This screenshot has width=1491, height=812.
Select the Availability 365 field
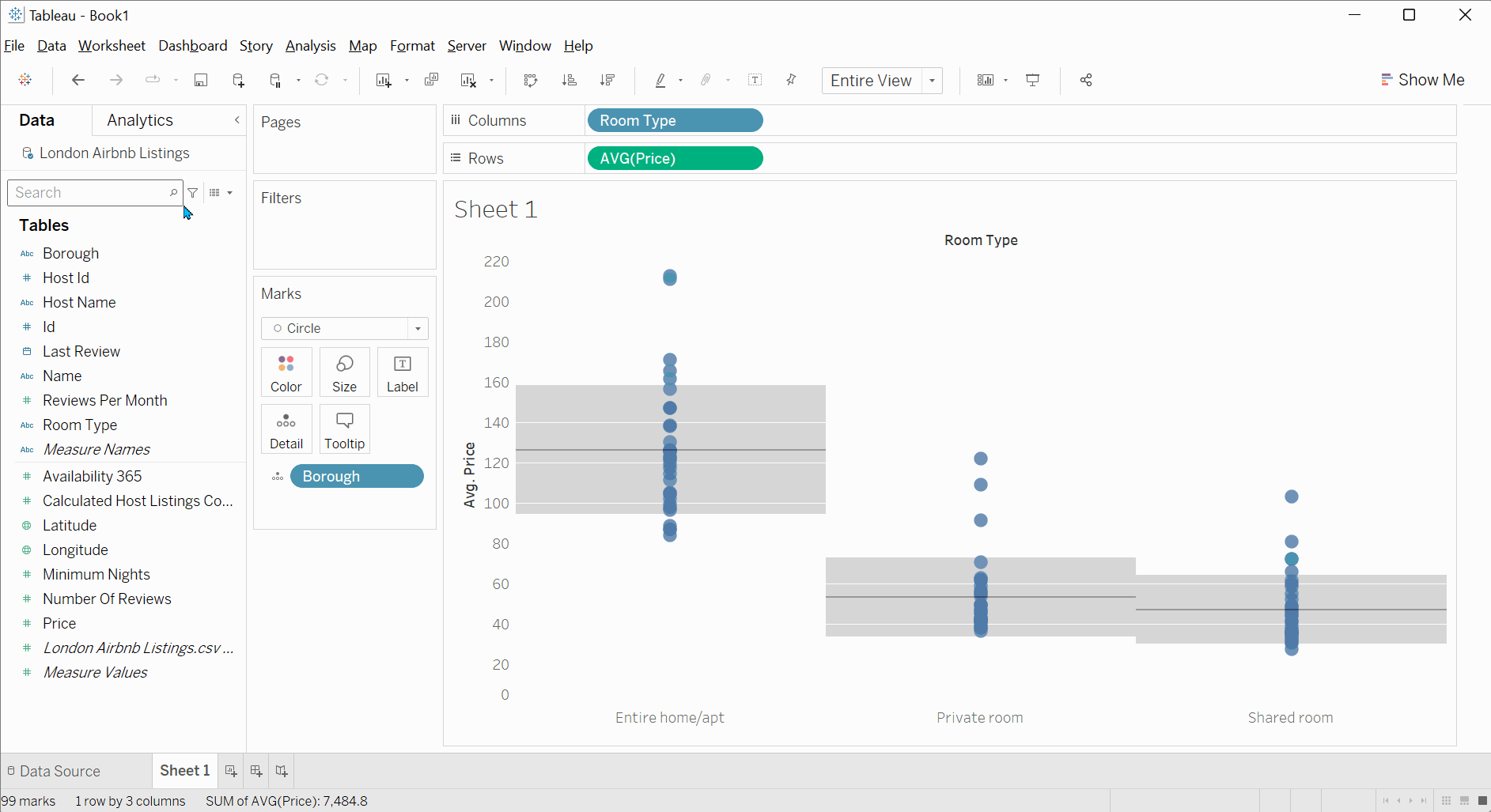tap(93, 476)
